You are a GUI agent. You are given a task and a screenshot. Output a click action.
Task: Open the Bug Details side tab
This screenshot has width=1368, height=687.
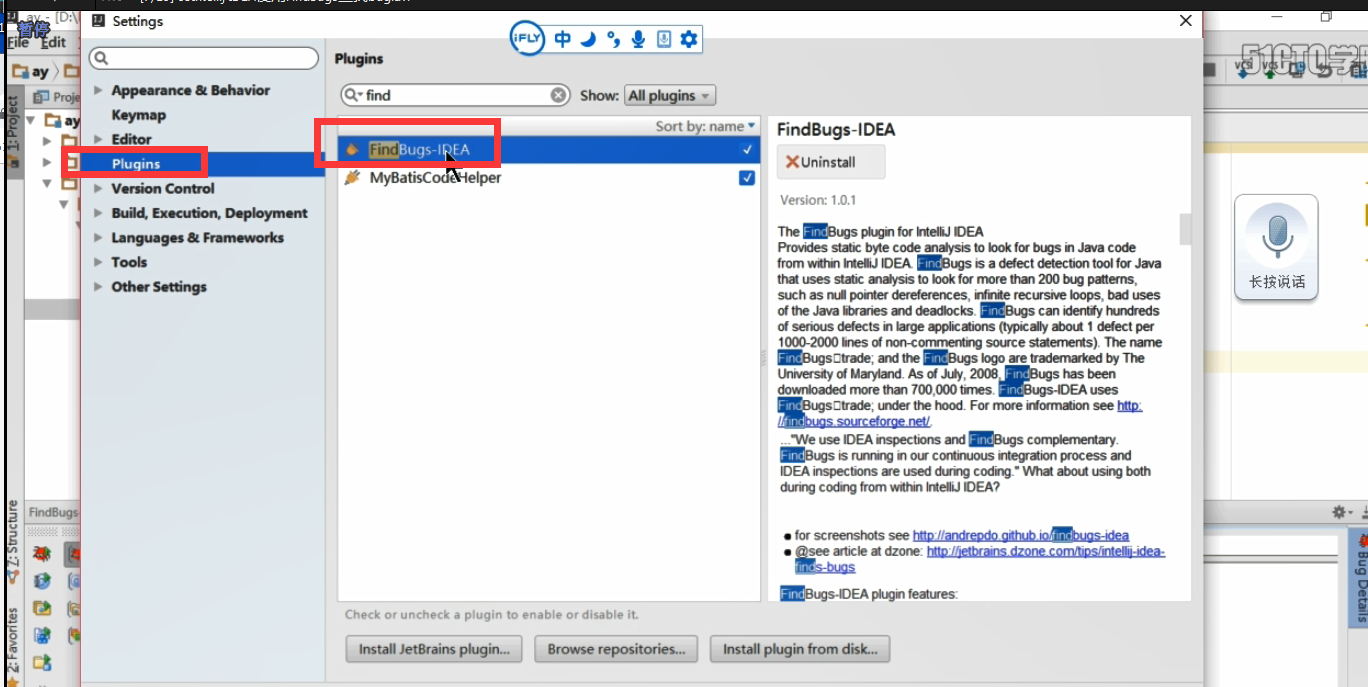click(1360, 576)
